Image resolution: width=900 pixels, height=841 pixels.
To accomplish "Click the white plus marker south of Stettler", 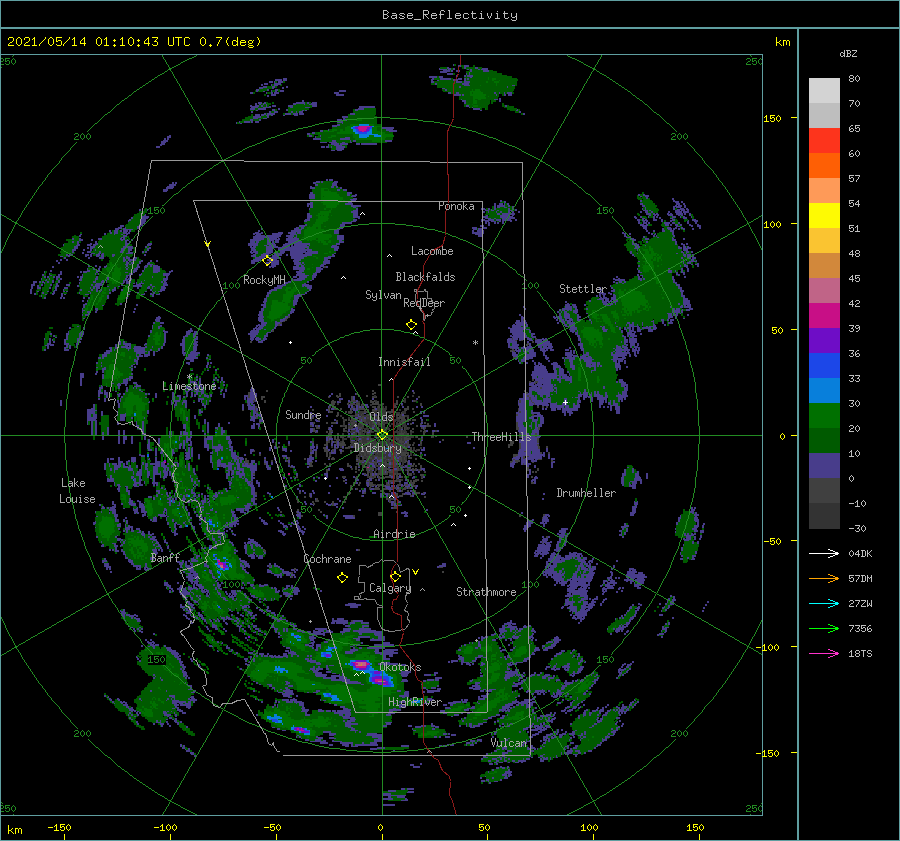I will point(565,402).
